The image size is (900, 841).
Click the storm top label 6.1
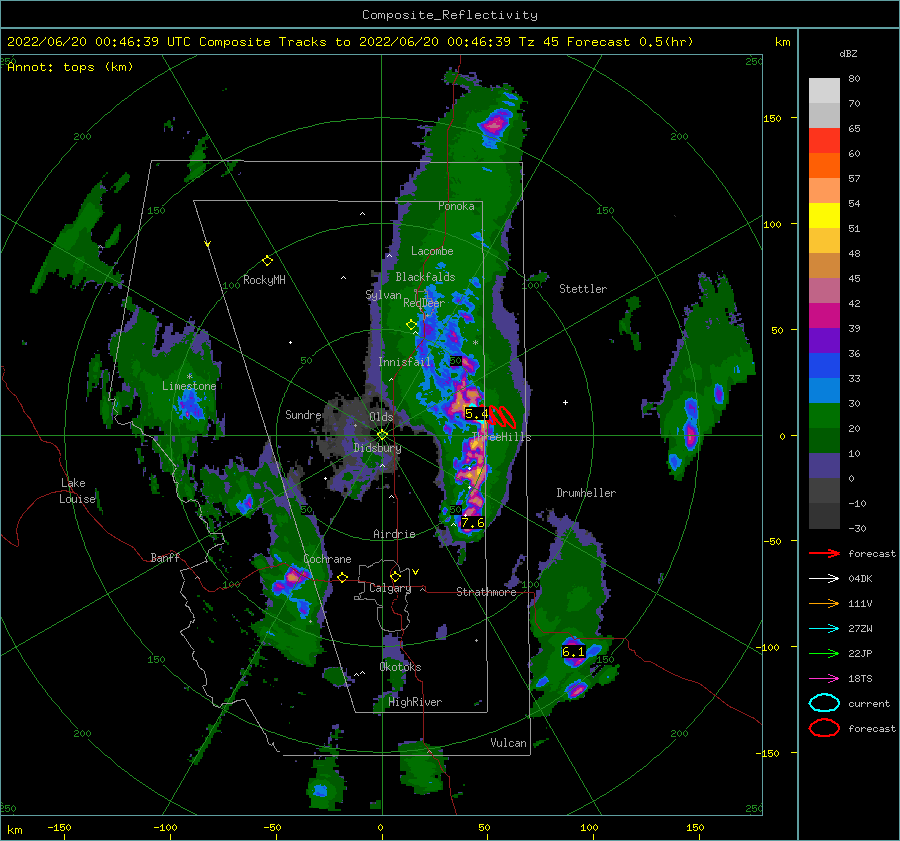coord(573,652)
